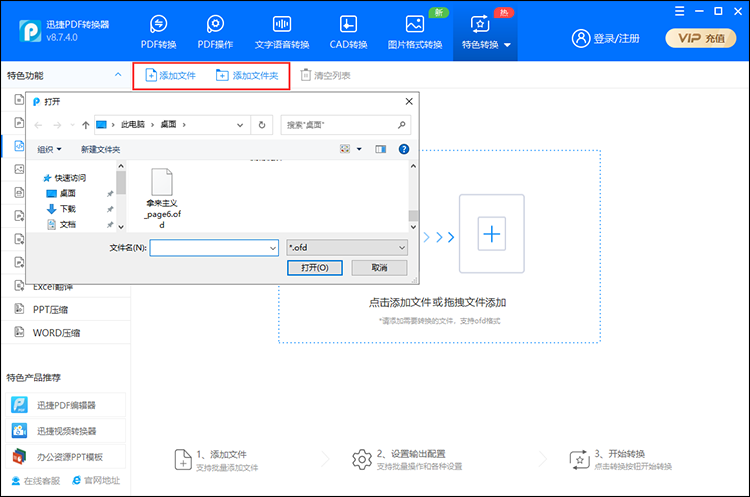Image resolution: width=750 pixels, height=497 pixels.
Task: Click dialog forward navigation arrow
Action: click(57, 125)
